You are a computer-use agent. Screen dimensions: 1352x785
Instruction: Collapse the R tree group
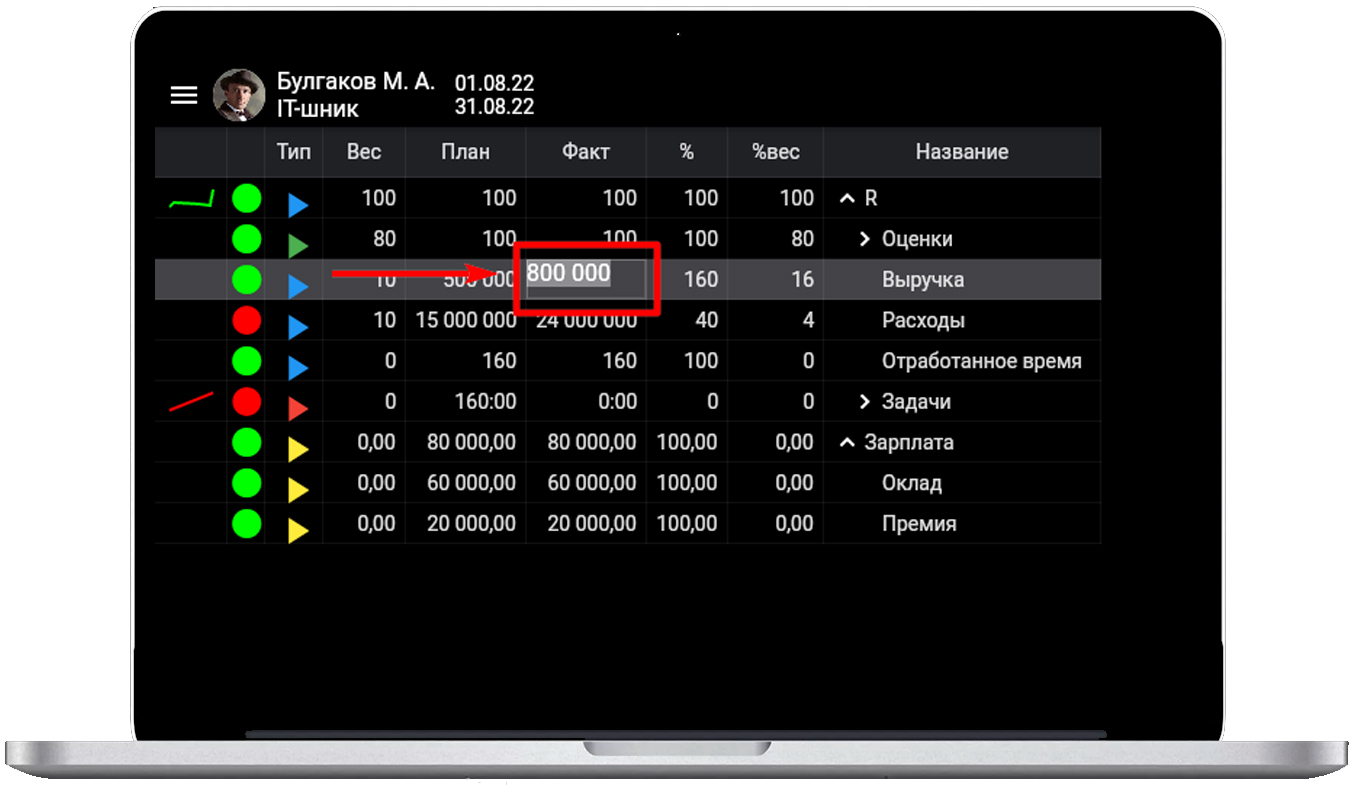(x=847, y=199)
